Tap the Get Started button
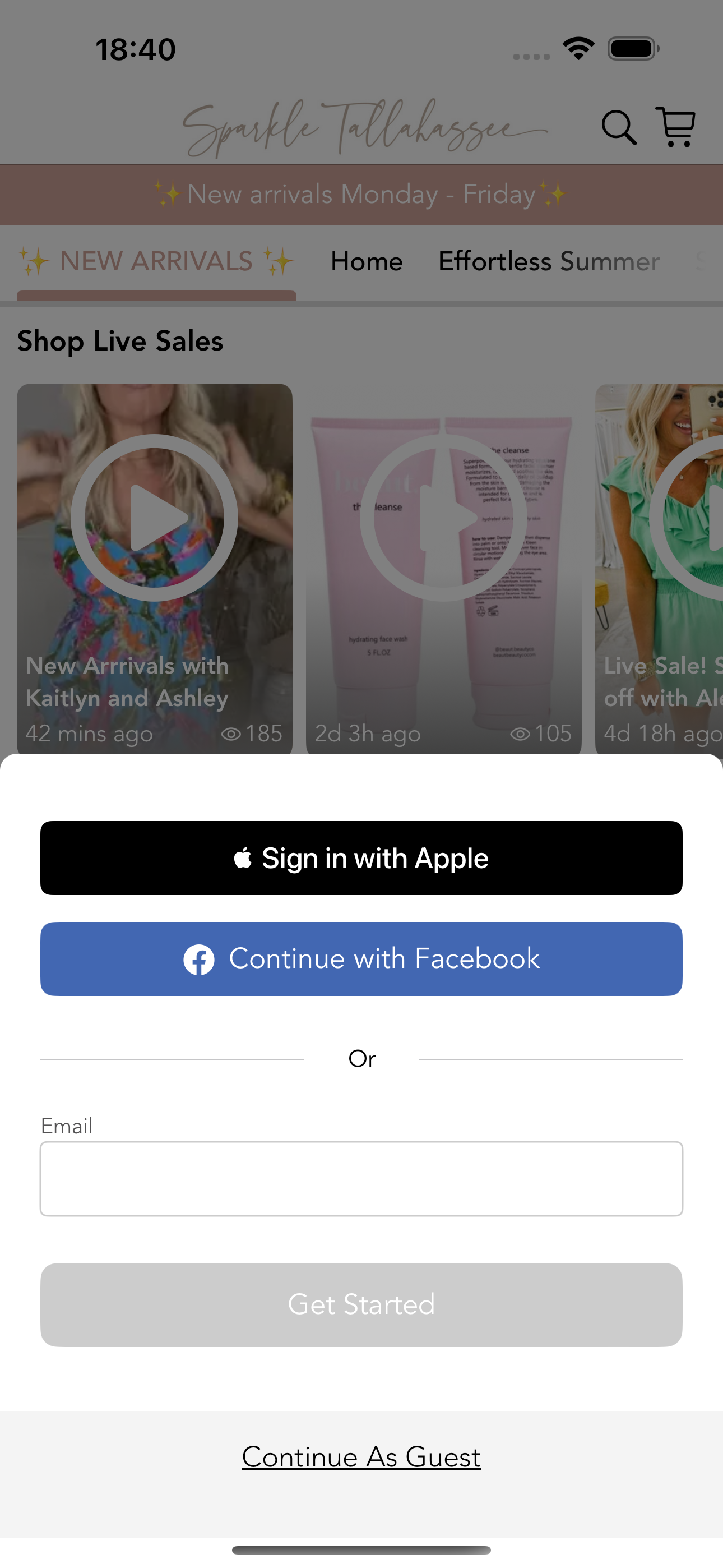Image resolution: width=723 pixels, height=1568 pixels. pyautogui.click(x=361, y=1304)
